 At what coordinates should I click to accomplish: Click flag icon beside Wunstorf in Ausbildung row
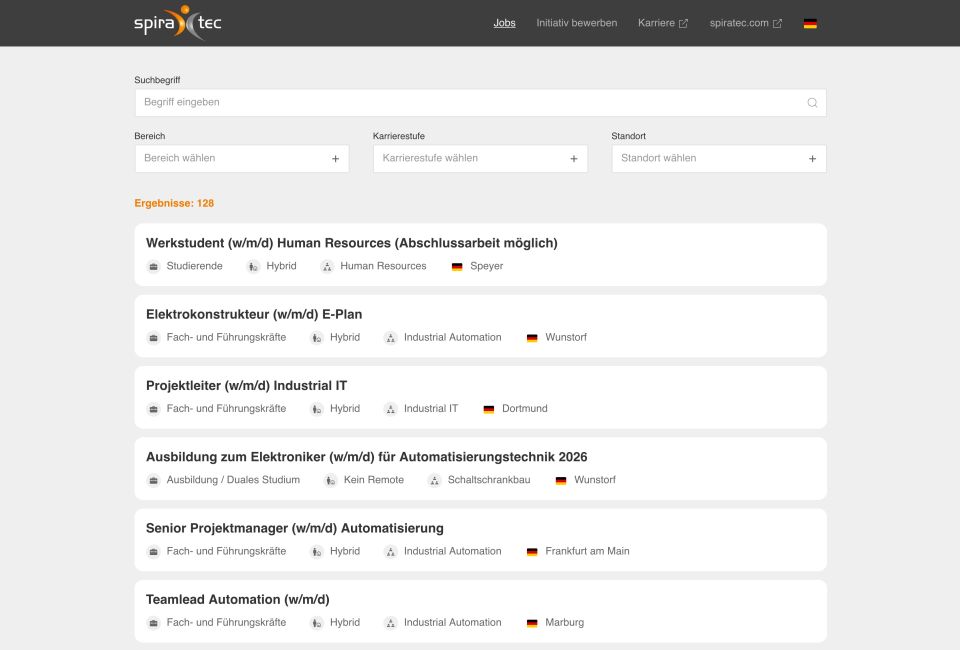coord(561,480)
